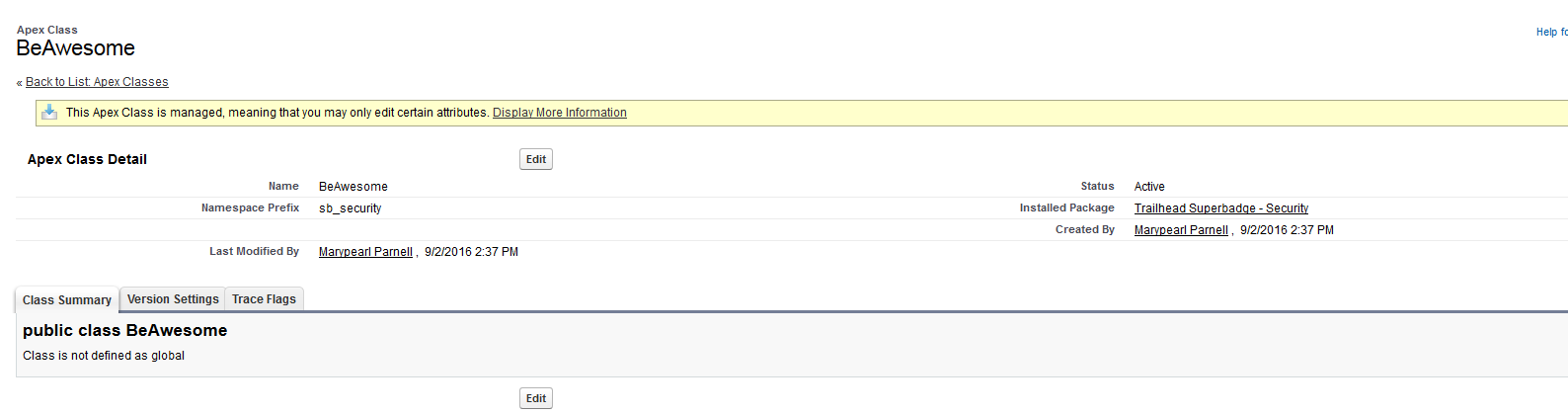
Task: Click the managed Apex Class notice text
Action: click(276, 113)
